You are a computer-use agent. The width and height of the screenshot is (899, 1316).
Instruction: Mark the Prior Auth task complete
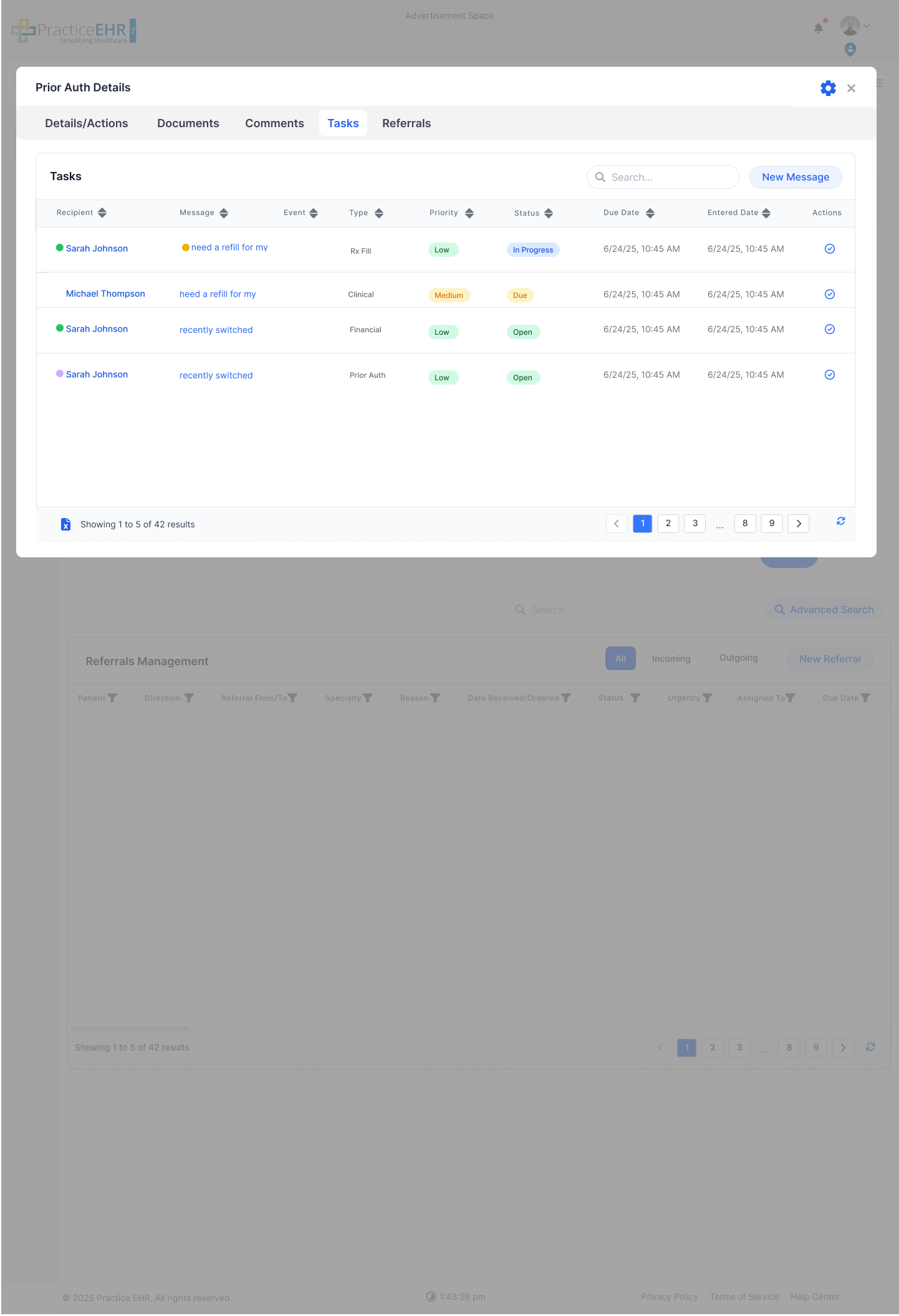(x=830, y=375)
